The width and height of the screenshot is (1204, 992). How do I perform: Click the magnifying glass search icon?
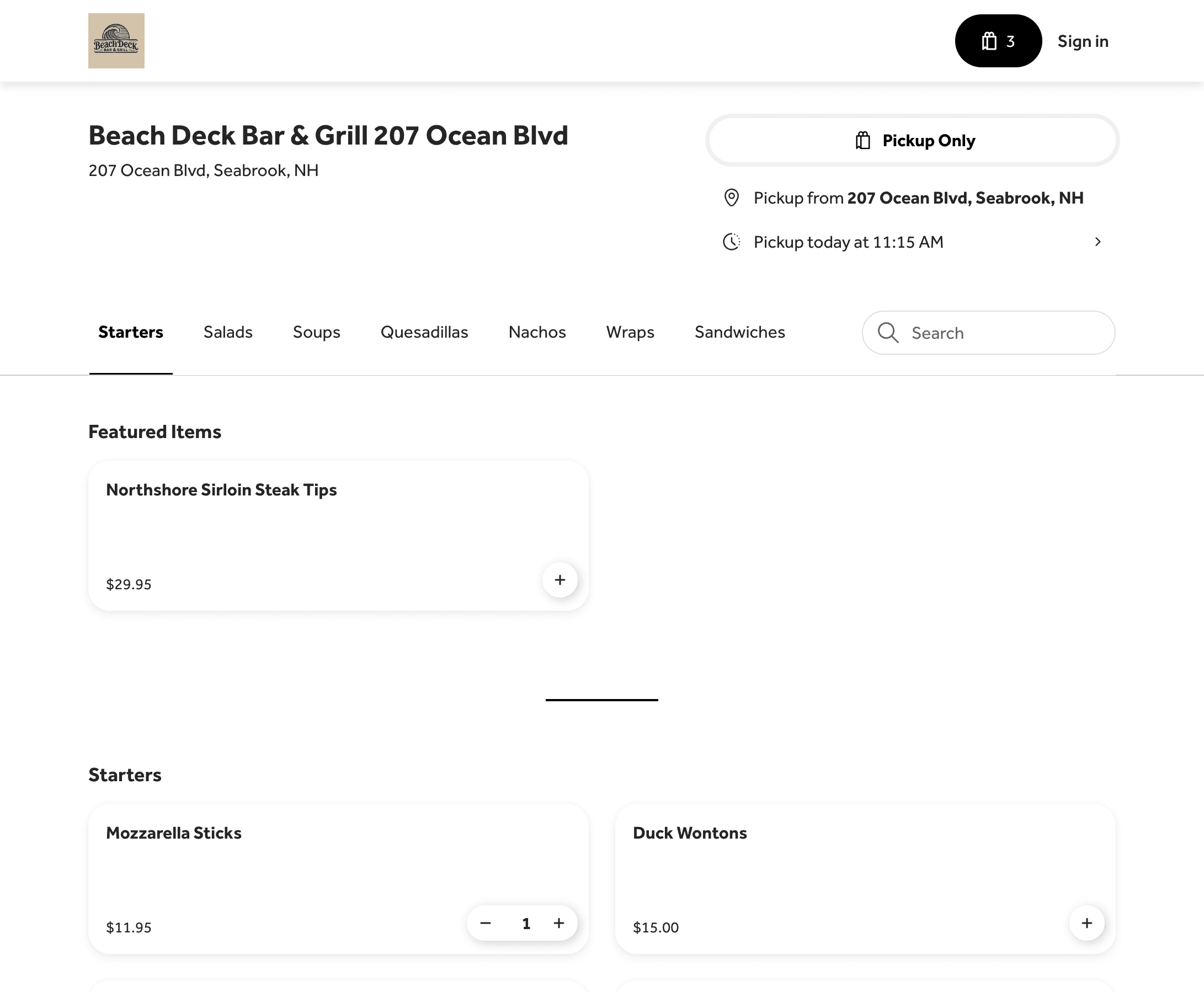pos(888,333)
